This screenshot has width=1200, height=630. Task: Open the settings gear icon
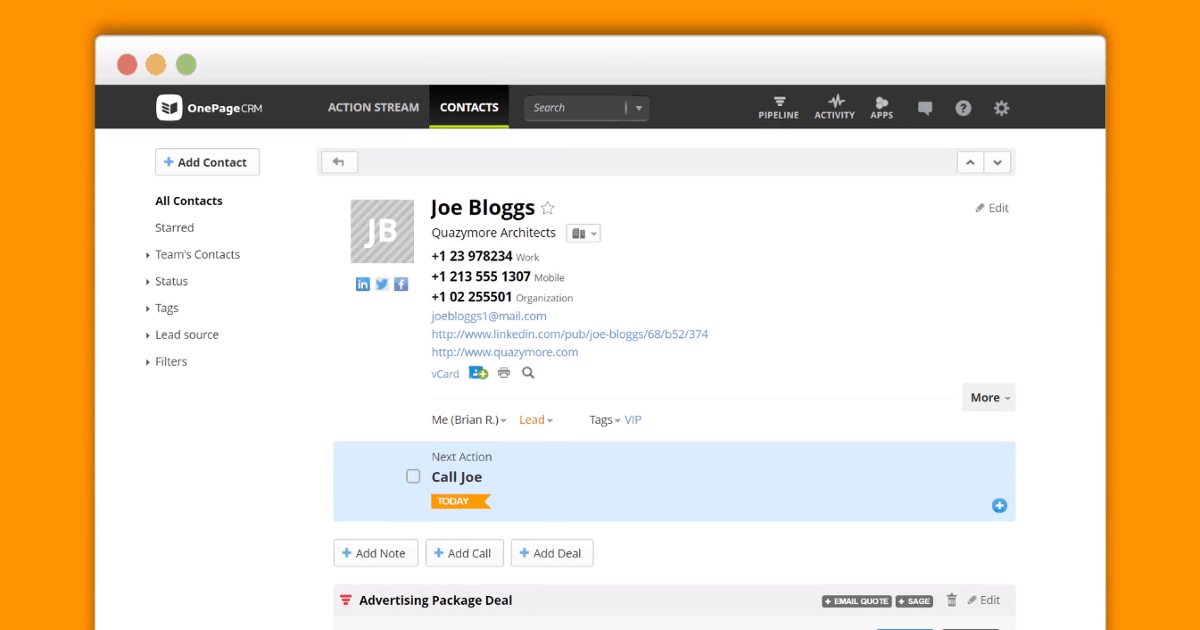(x=1001, y=107)
